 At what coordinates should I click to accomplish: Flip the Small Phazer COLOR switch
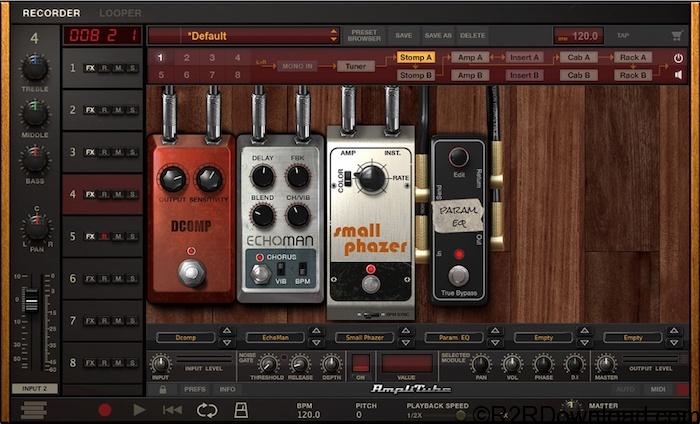click(x=349, y=181)
